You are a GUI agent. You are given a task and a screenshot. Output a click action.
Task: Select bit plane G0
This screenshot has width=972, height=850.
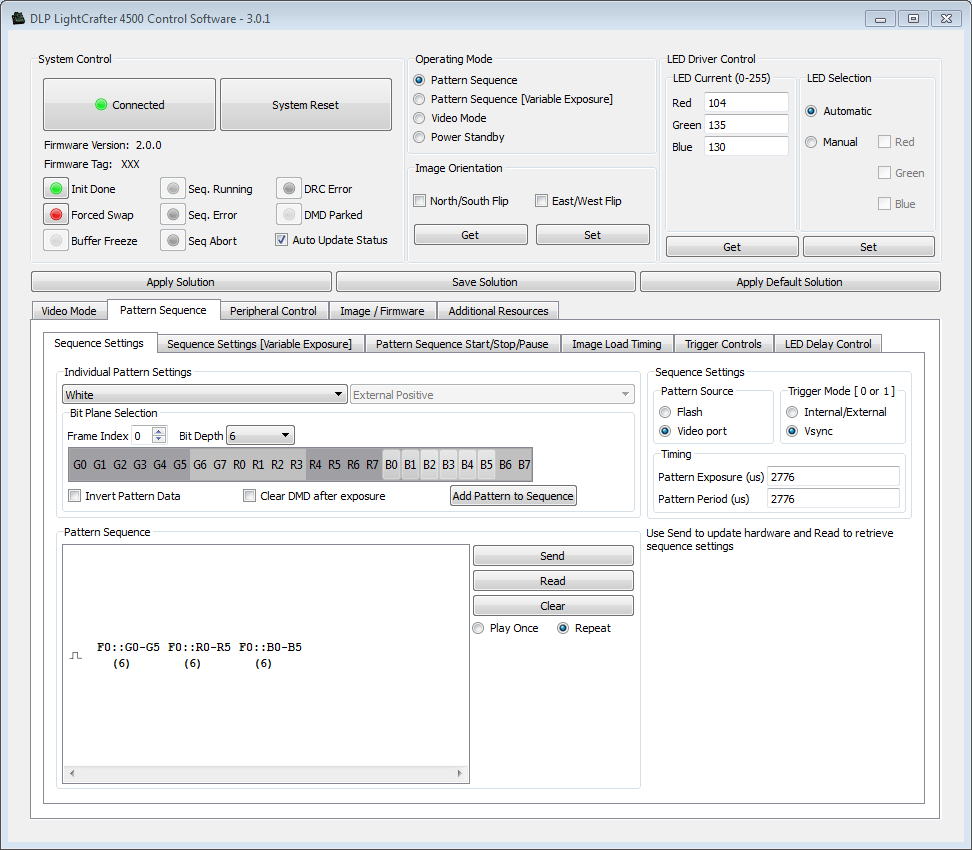[x=80, y=464]
